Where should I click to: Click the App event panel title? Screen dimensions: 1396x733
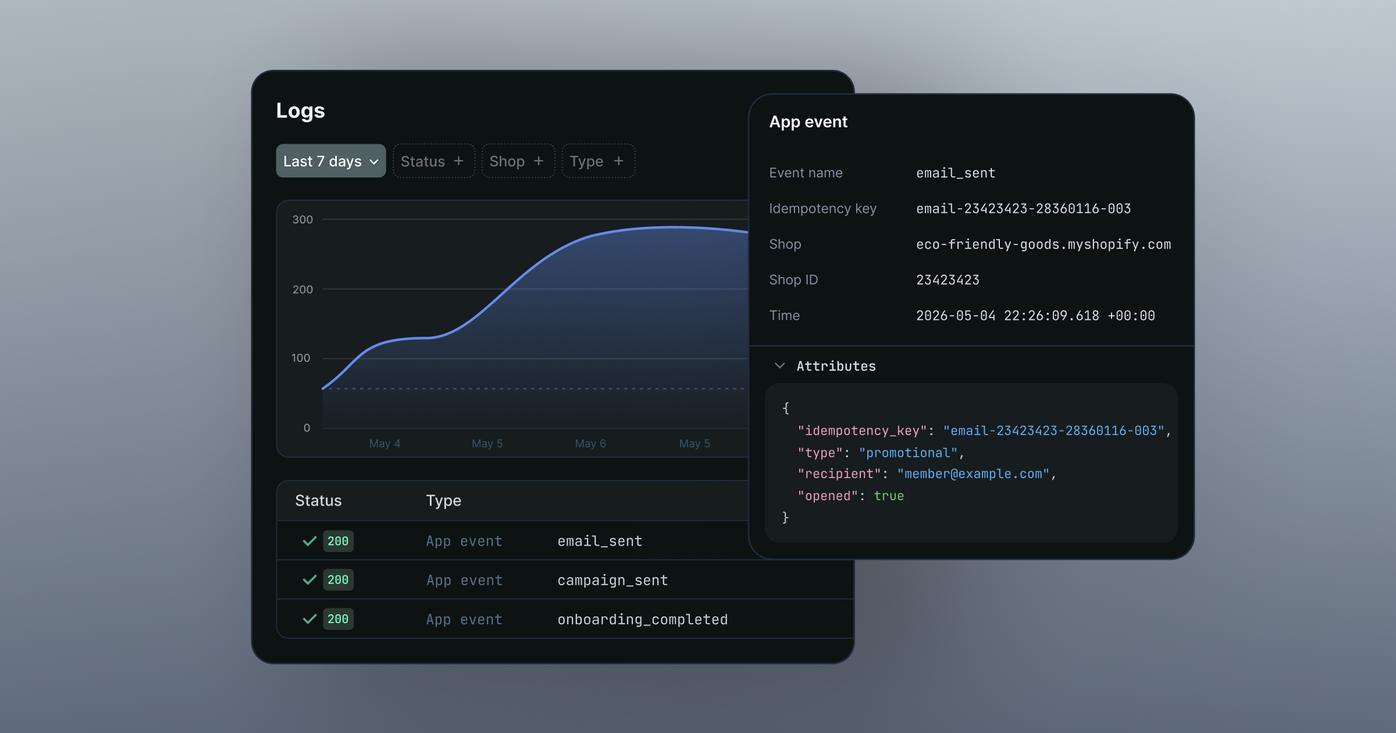808,122
